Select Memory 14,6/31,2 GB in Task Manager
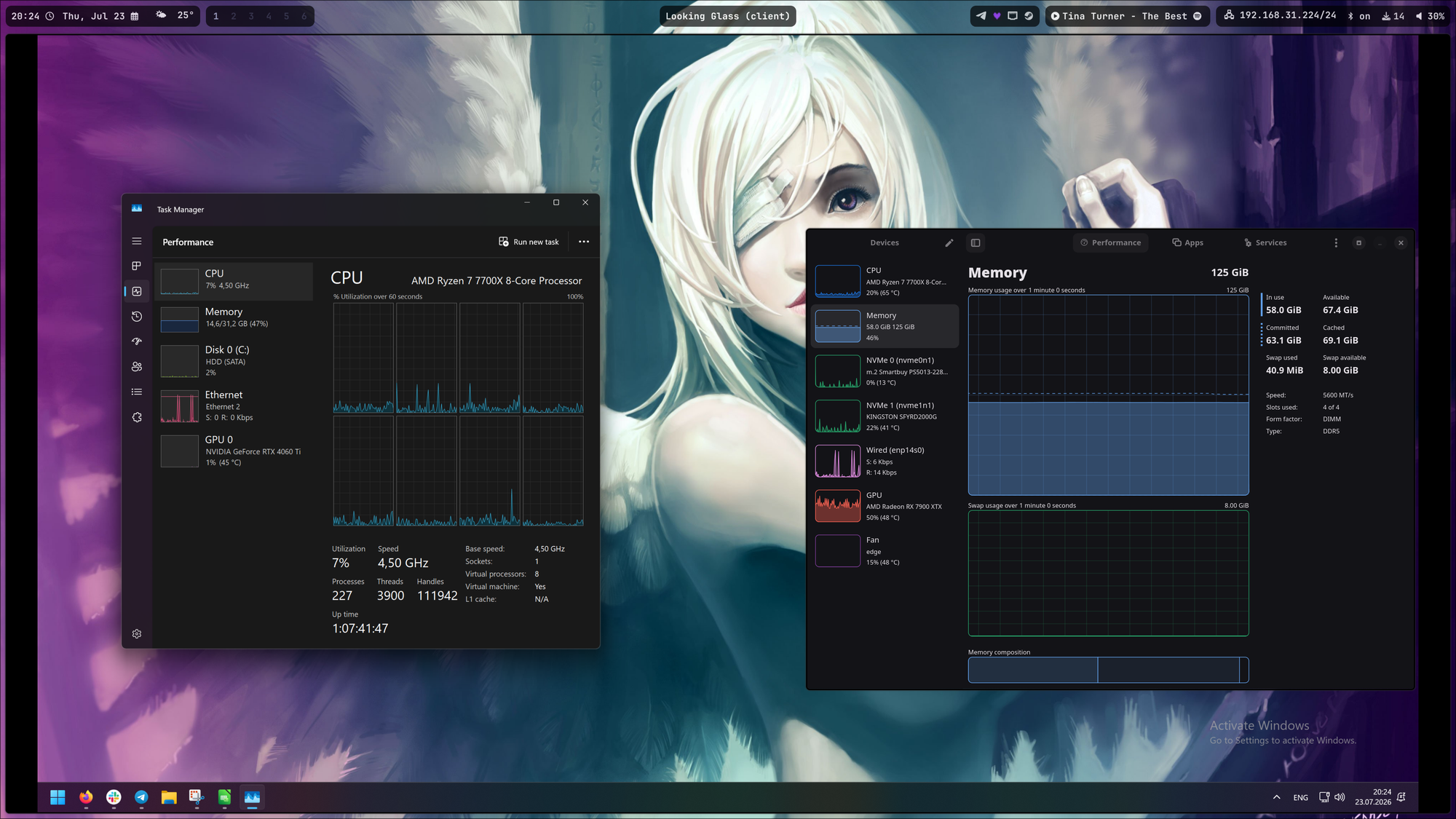 coord(234,319)
